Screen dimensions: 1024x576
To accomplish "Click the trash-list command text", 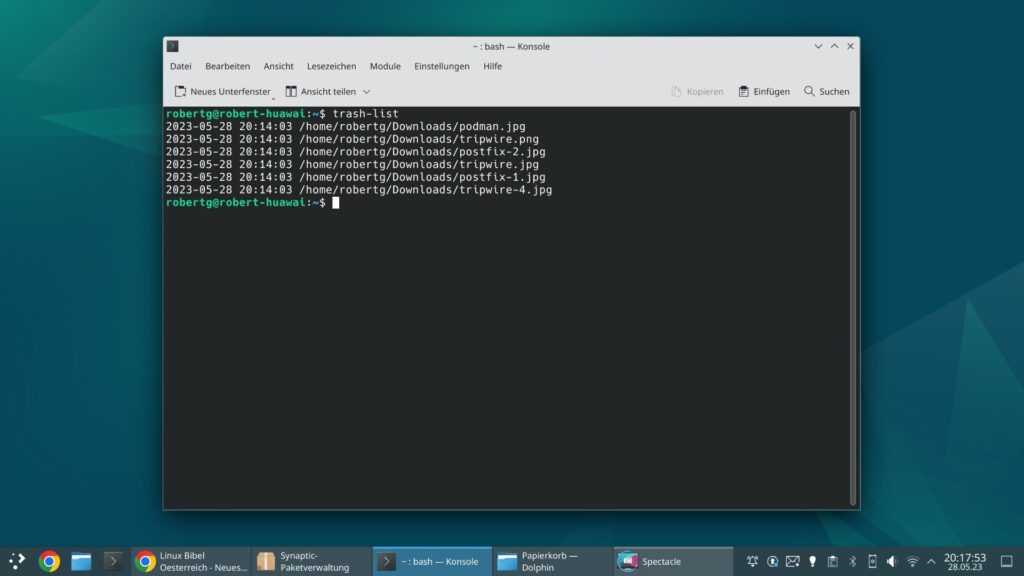I will click(x=366, y=114).
